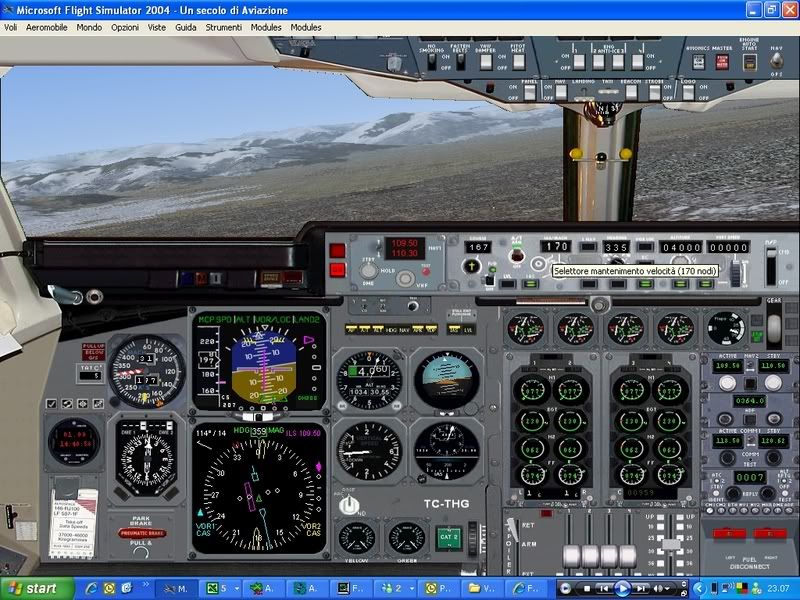Click the red Master button

click(722, 62)
